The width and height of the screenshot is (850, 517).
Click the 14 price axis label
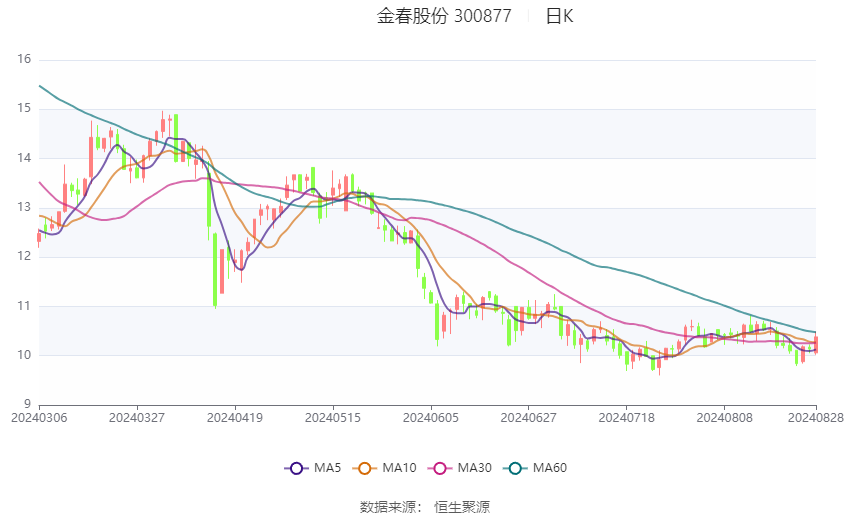24,158
